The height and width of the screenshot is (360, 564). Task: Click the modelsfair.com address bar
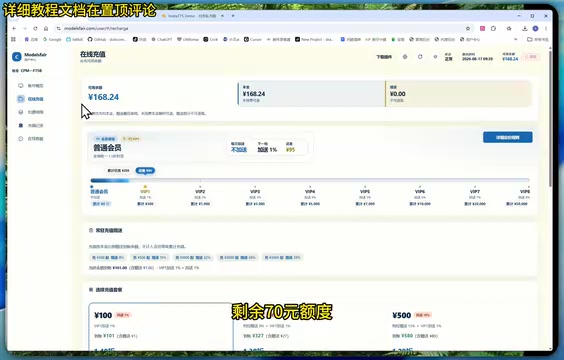click(x=263, y=28)
